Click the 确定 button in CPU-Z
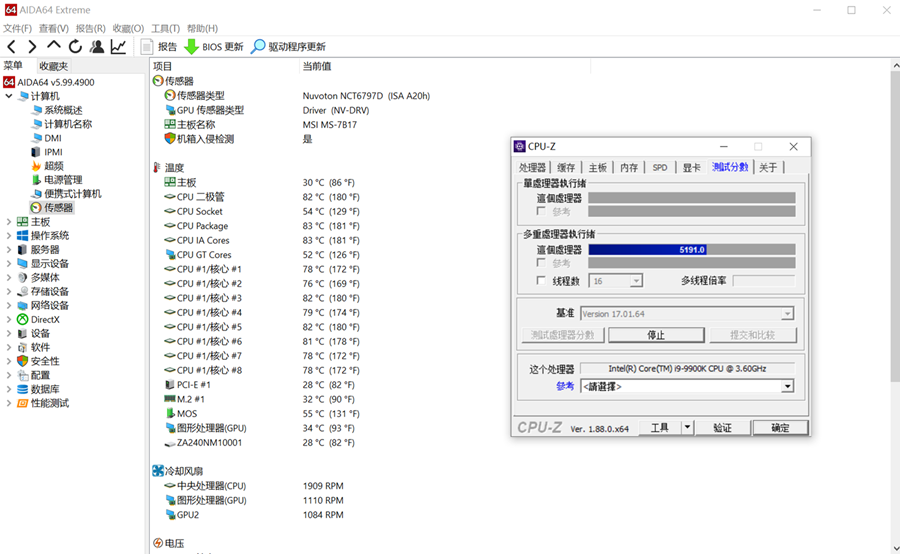900x554 pixels. (780, 428)
